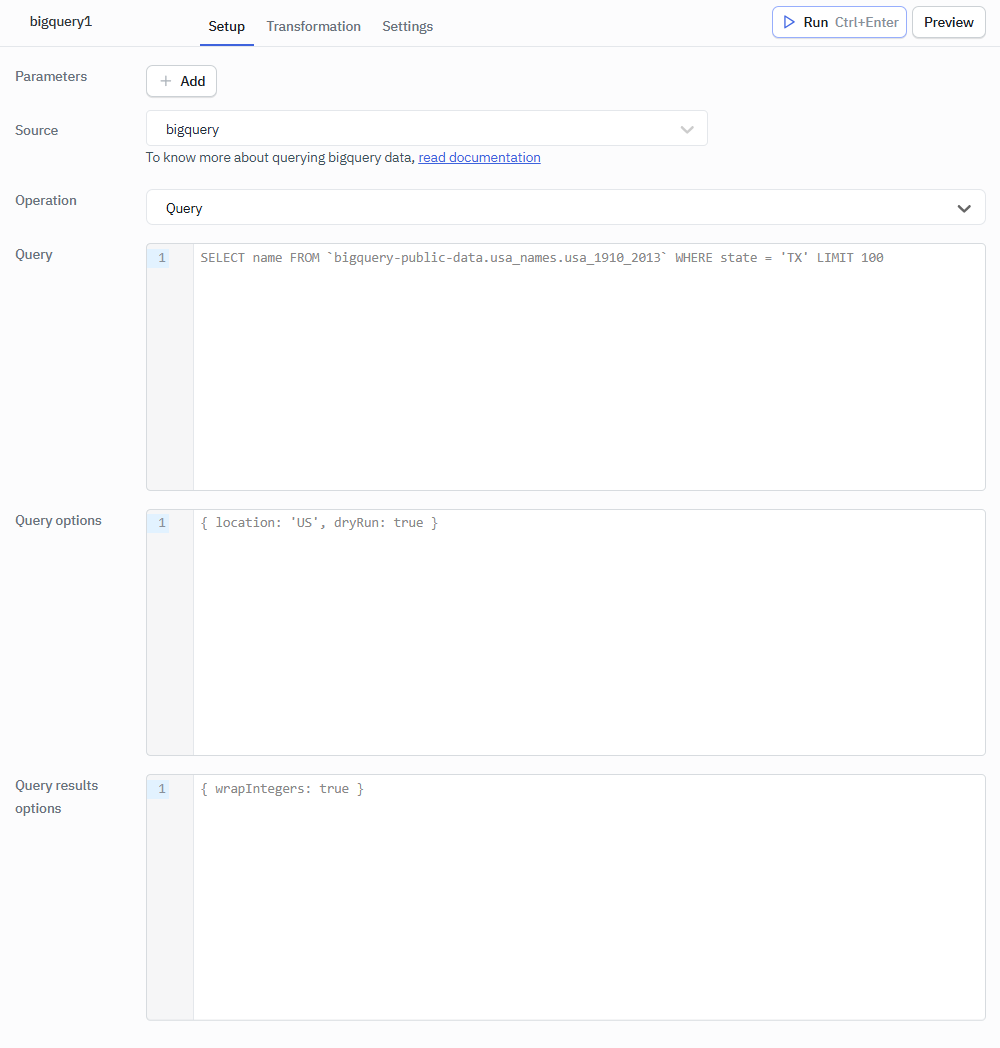The height and width of the screenshot is (1048, 1000).
Task: Switch to the Settings tab
Action: tap(407, 26)
